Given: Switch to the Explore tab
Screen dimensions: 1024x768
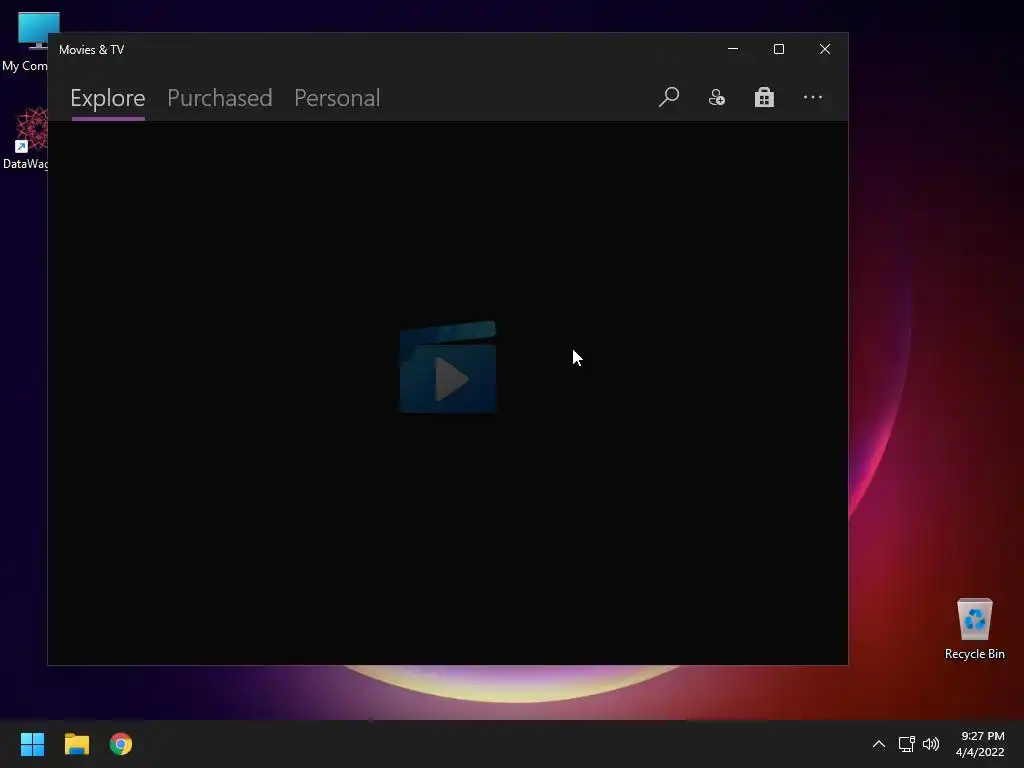Looking at the screenshot, I should 108,98.
